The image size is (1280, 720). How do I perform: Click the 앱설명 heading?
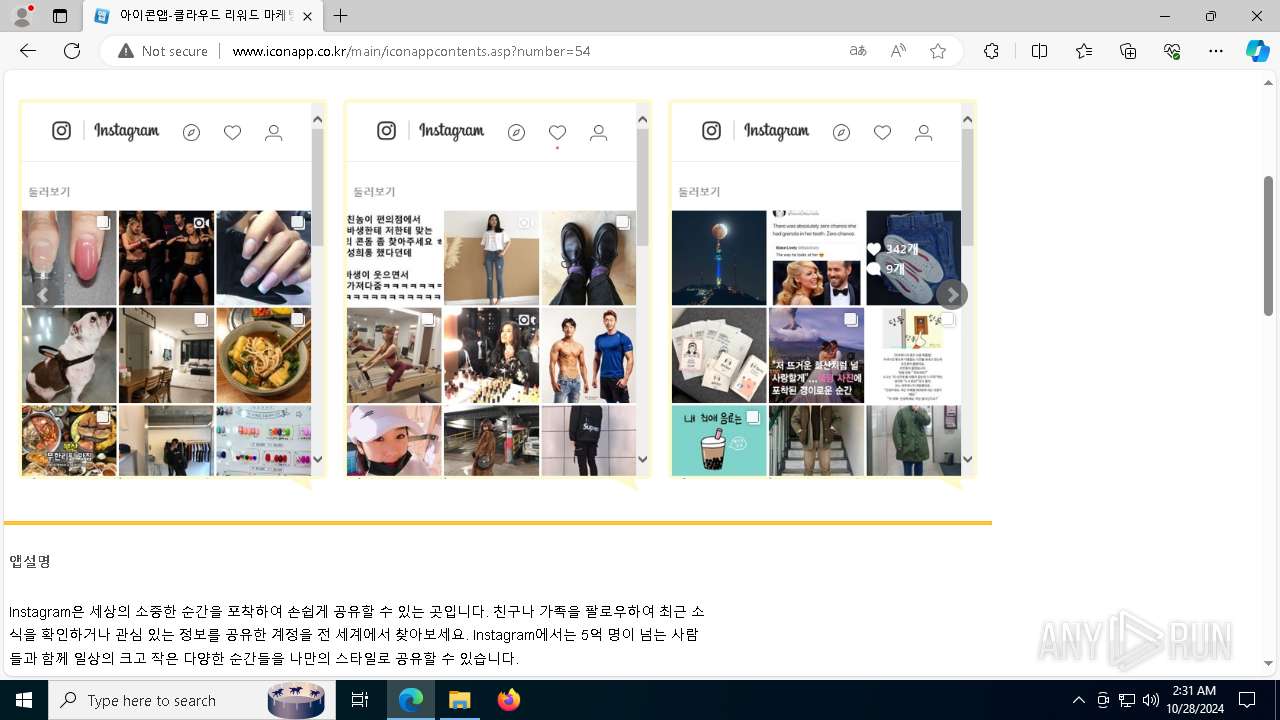pyautogui.click(x=30, y=561)
